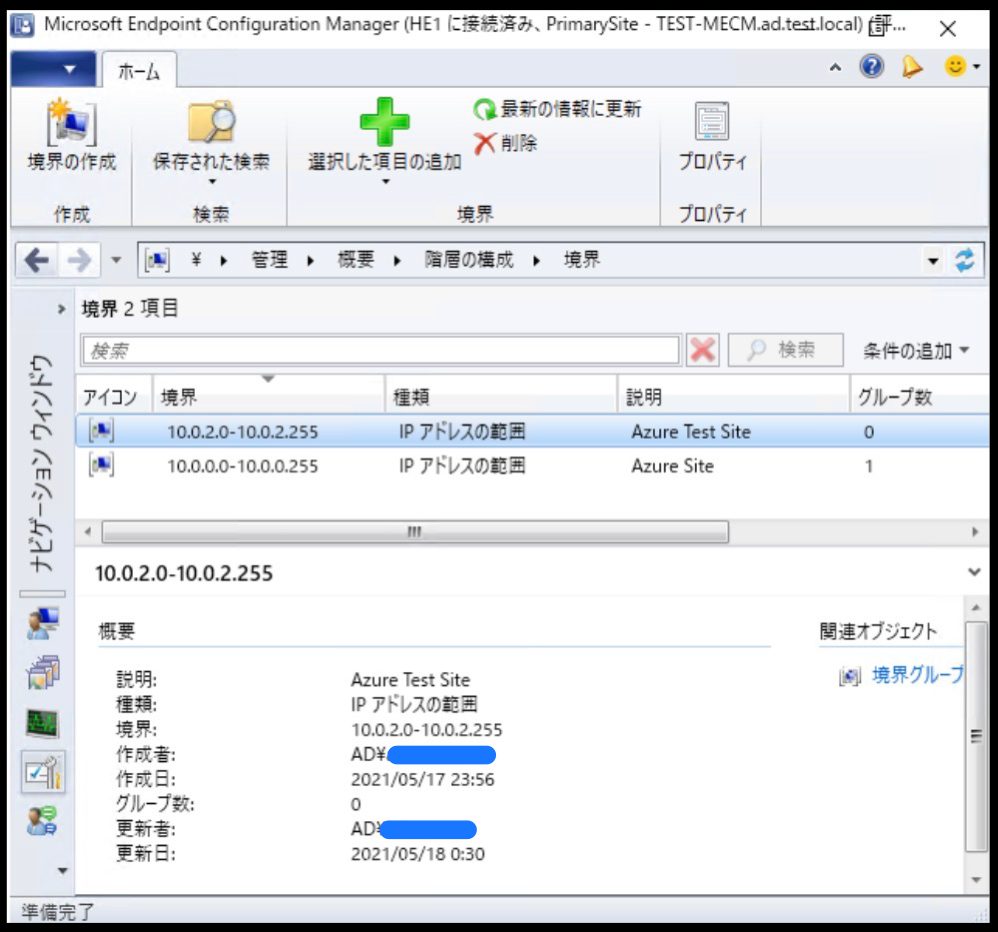Click 管理 in the breadcrumb path
Viewport: 998px width, 932px height.
(269, 260)
